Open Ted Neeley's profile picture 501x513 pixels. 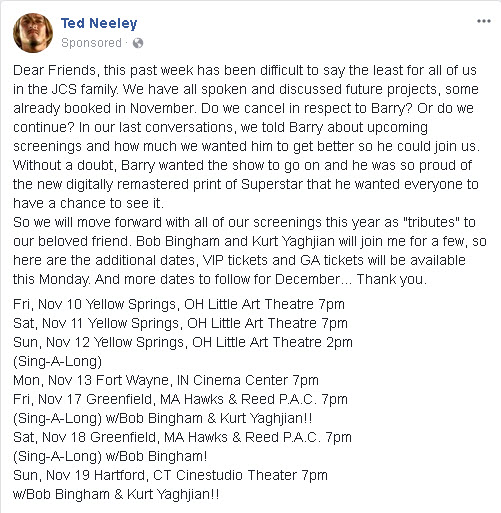(33, 33)
